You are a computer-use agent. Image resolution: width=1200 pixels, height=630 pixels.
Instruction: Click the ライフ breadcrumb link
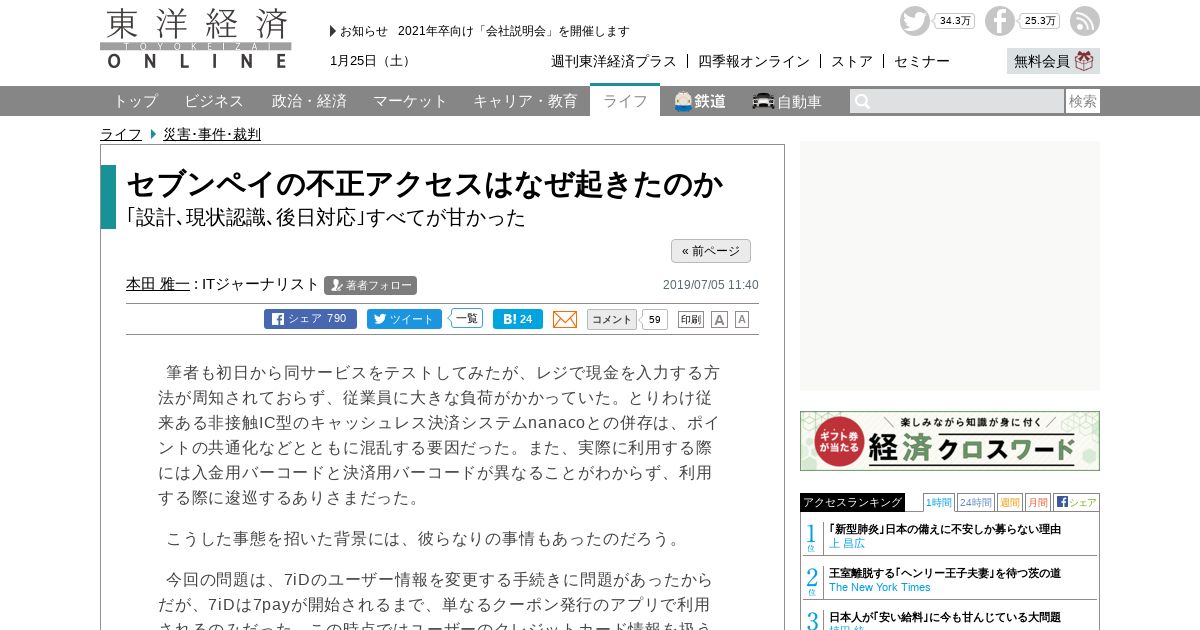tap(121, 134)
